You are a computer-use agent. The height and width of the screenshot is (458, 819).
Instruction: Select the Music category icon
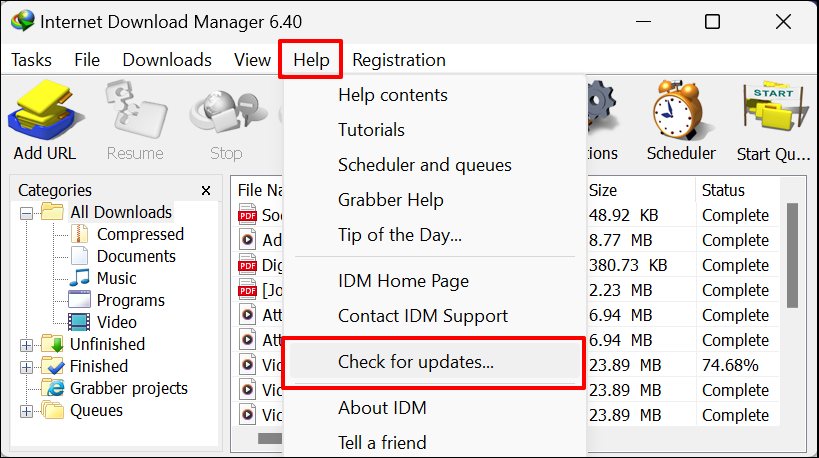(x=80, y=278)
